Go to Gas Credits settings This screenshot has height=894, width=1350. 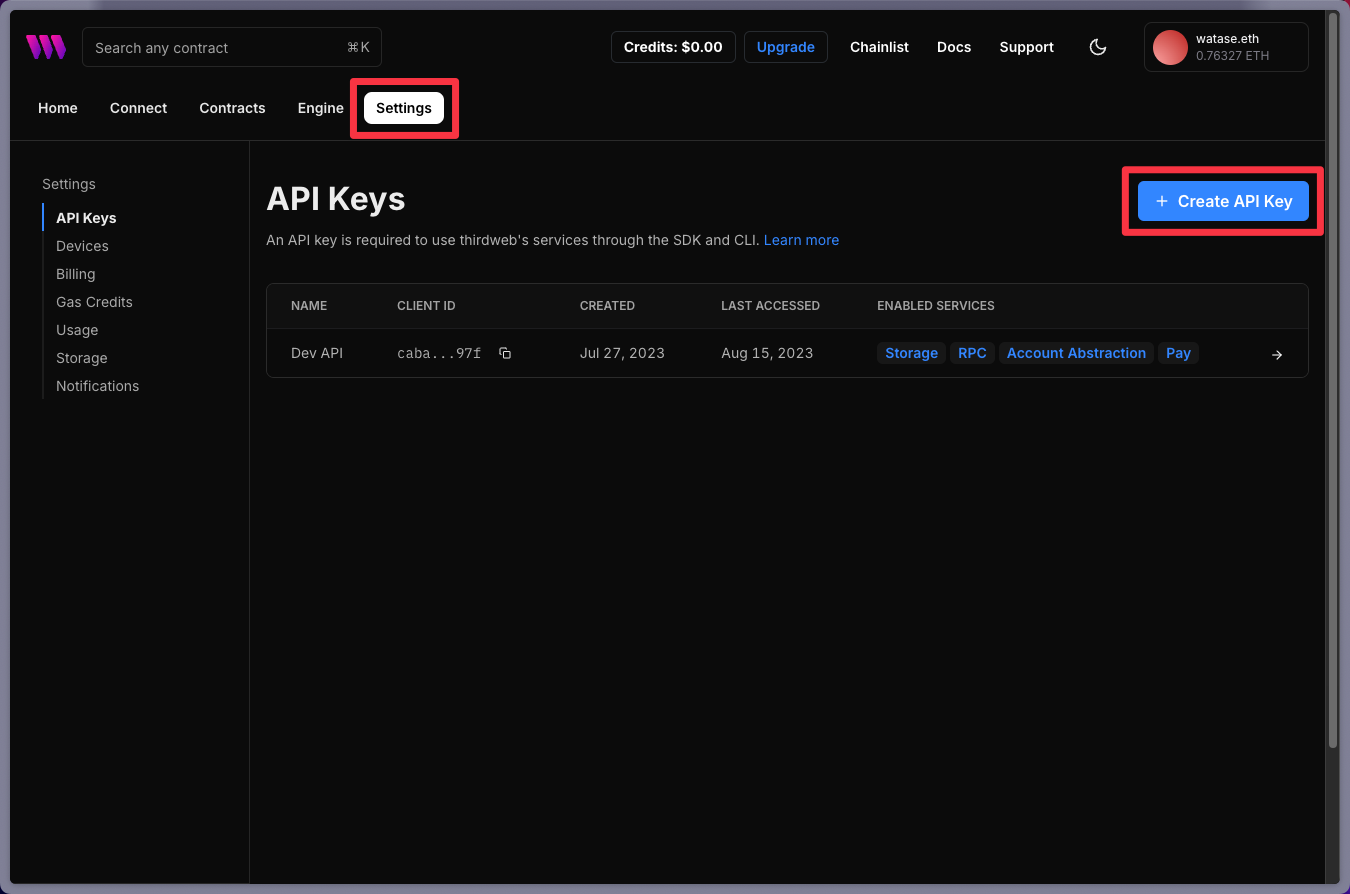click(x=94, y=302)
